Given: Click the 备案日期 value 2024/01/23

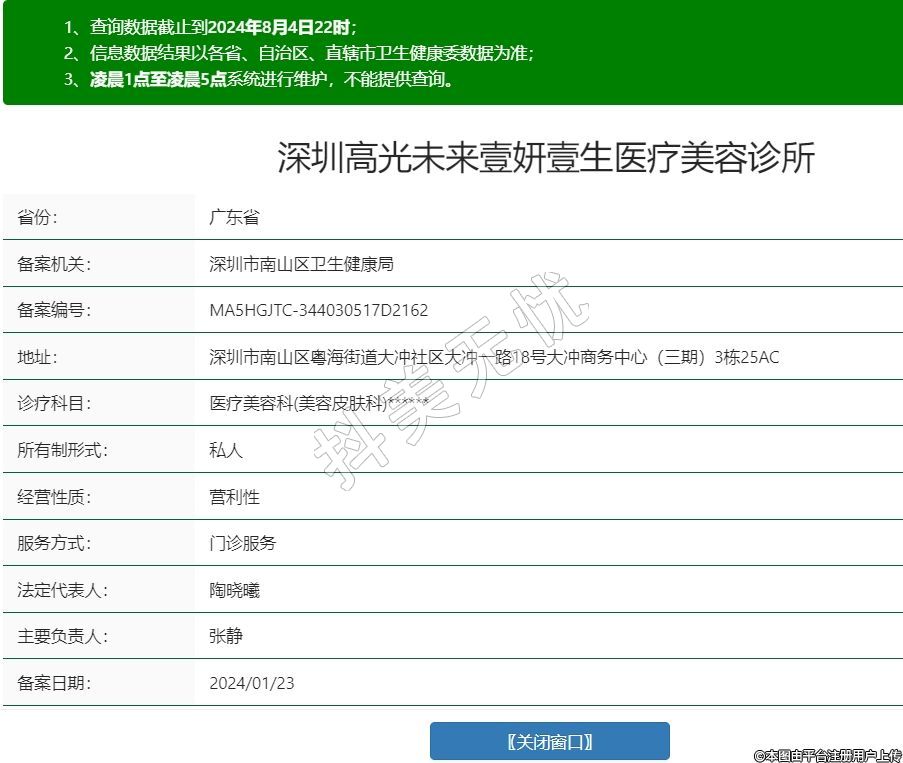Looking at the screenshot, I should point(252,683).
